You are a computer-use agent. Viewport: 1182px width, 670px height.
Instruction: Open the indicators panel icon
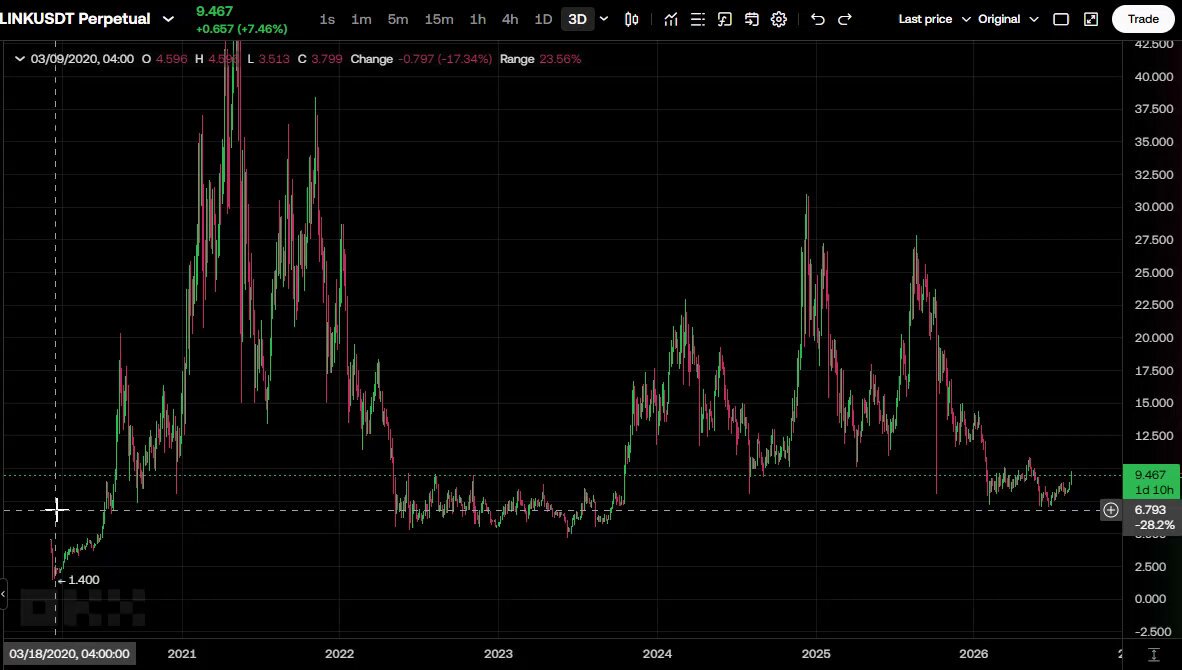(670, 20)
